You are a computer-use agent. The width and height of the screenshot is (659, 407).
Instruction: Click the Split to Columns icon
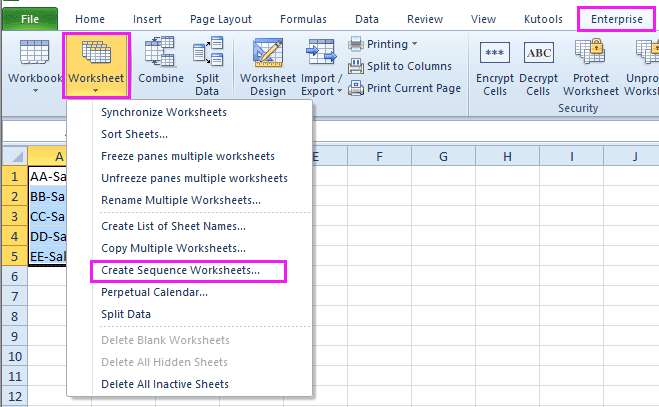(x=356, y=66)
